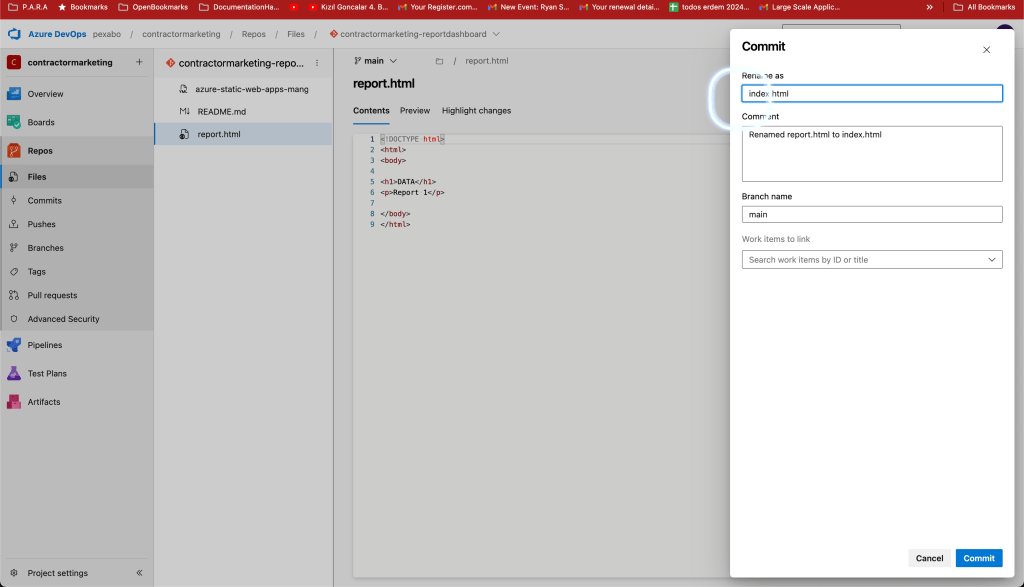
Task: Click the Advanced Security shield icon
Action: pos(14,319)
